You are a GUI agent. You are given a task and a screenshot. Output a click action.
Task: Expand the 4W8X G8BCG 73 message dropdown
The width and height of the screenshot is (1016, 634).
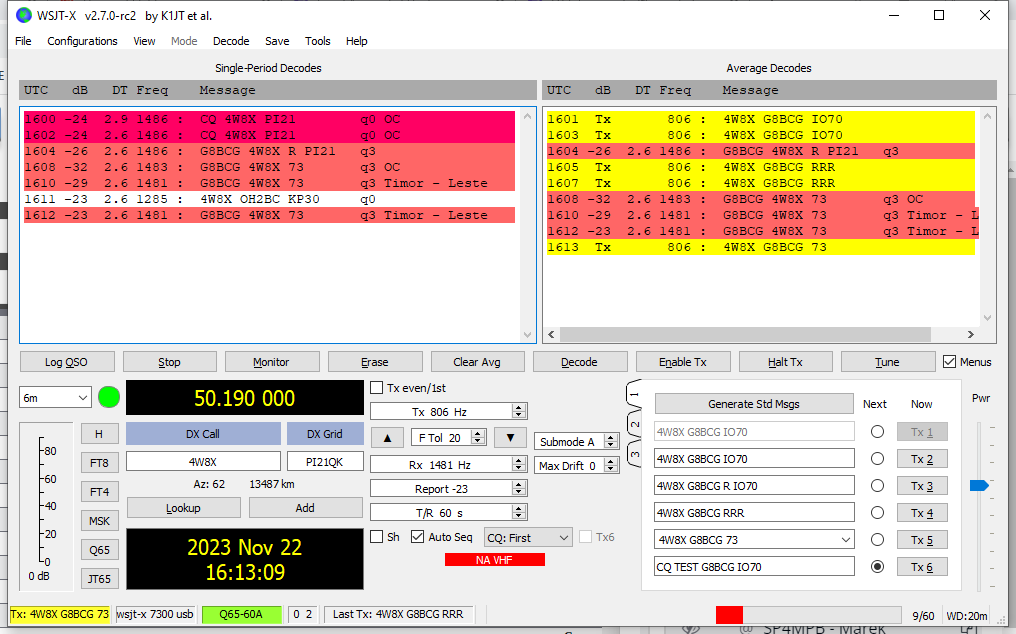(846, 539)
